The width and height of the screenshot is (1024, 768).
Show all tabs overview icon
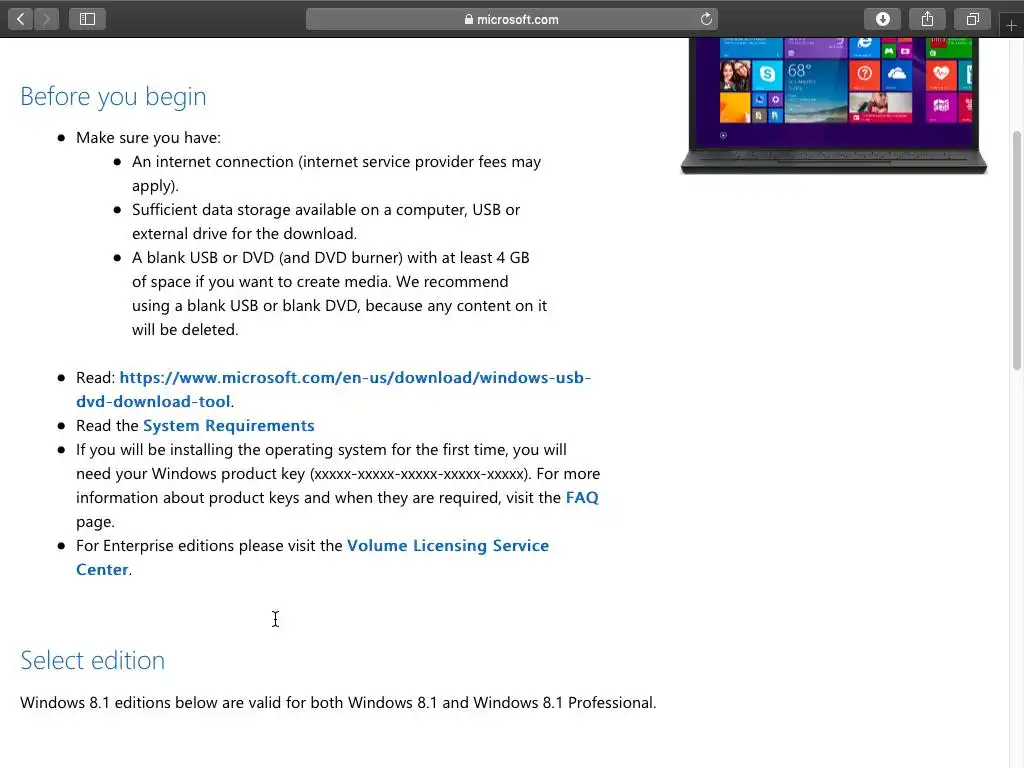coord(972,19)
